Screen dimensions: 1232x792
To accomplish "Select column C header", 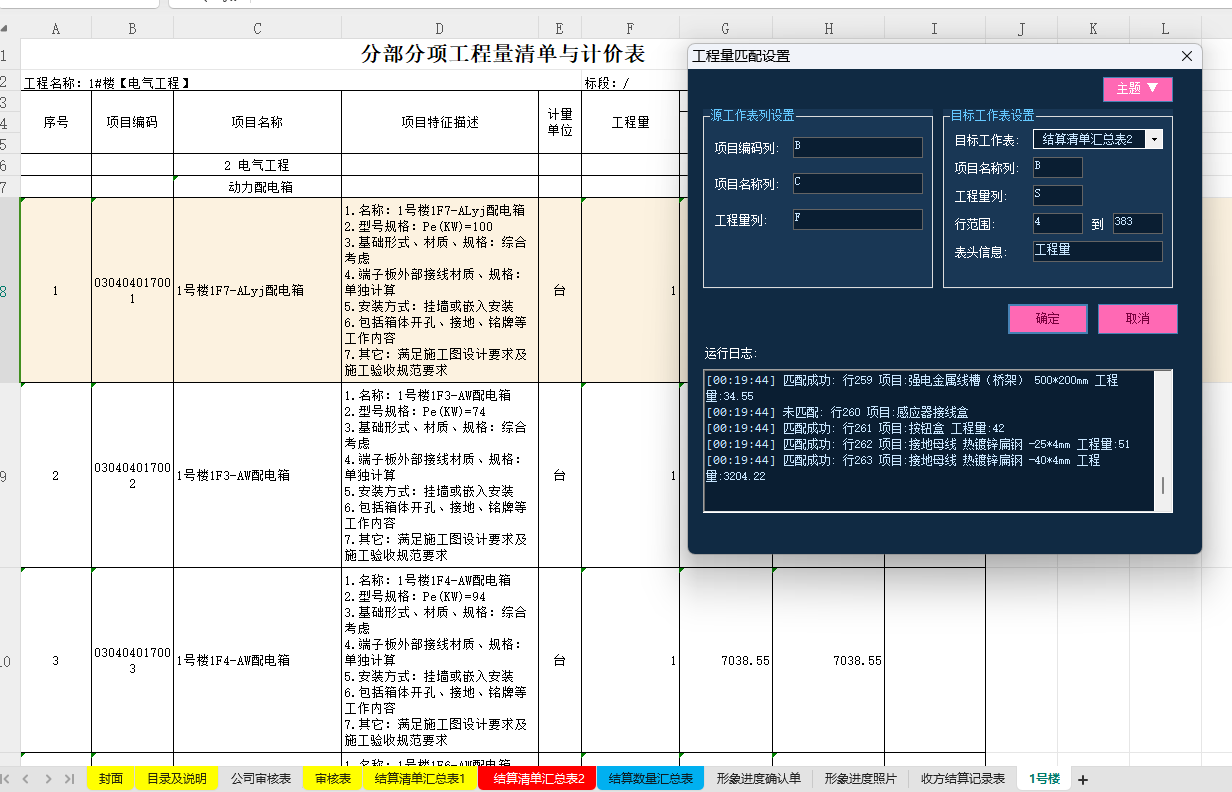I will [257, 29].
